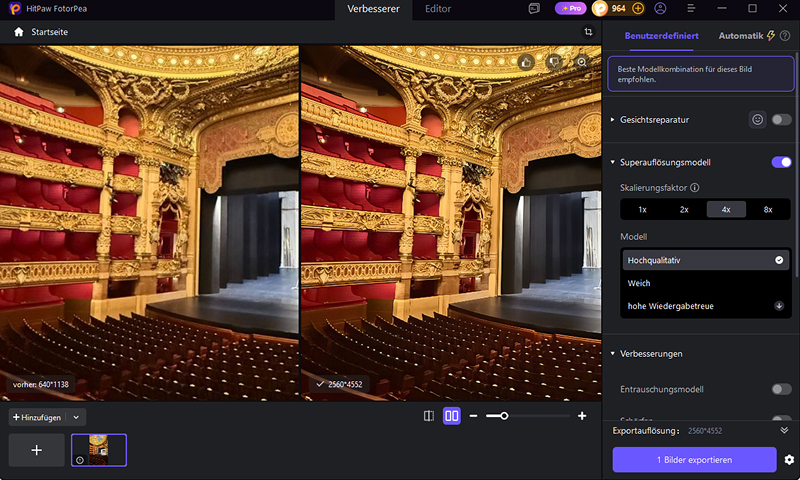
Task: Switch to split compare view icon
Action: 429,416
